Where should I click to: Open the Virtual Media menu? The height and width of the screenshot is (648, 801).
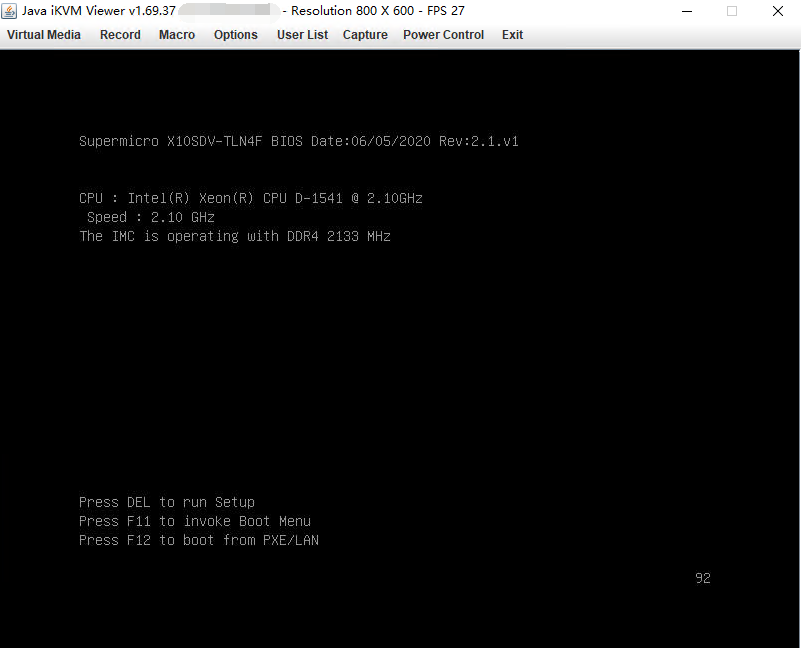44,35
